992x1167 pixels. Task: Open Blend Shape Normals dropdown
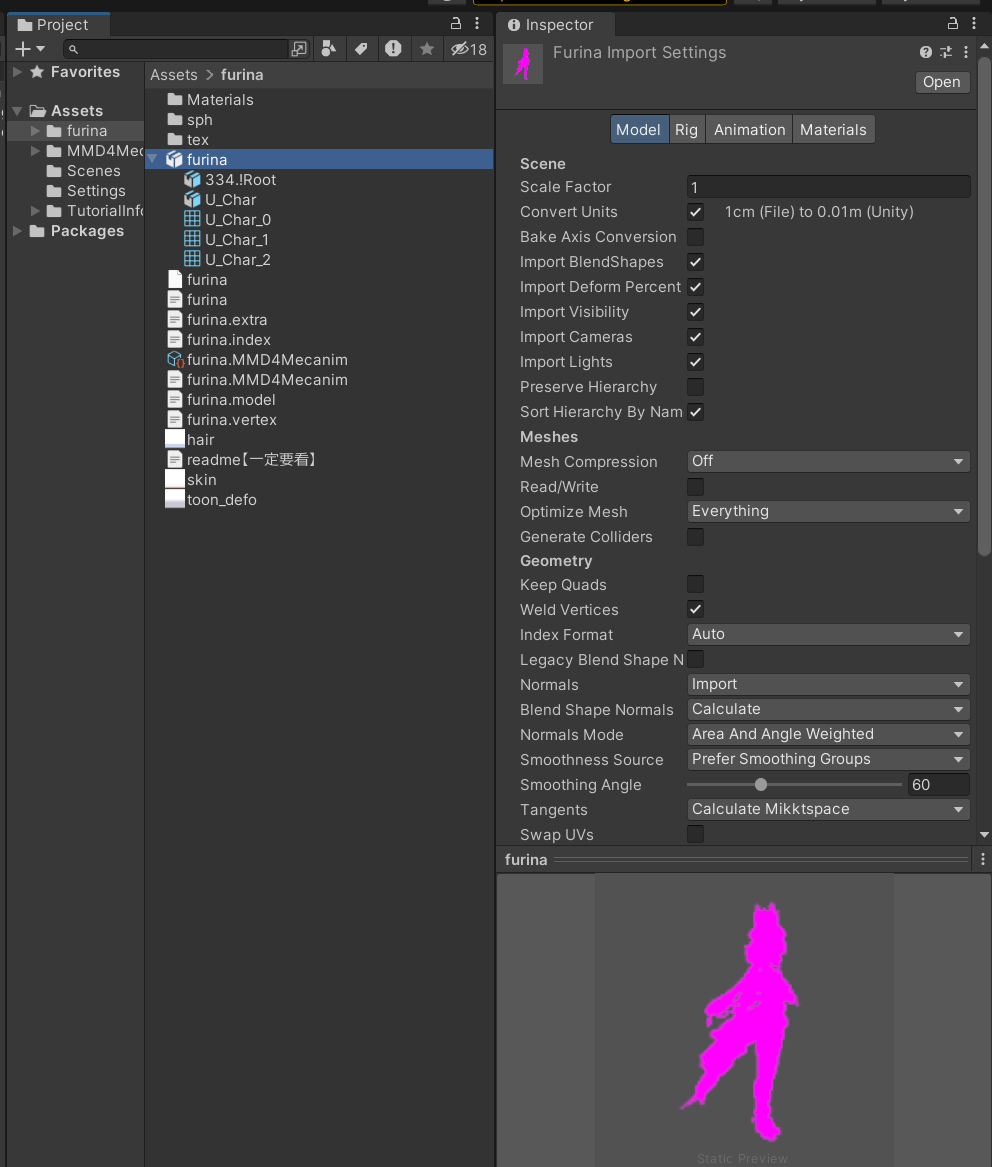click(828, 709)
